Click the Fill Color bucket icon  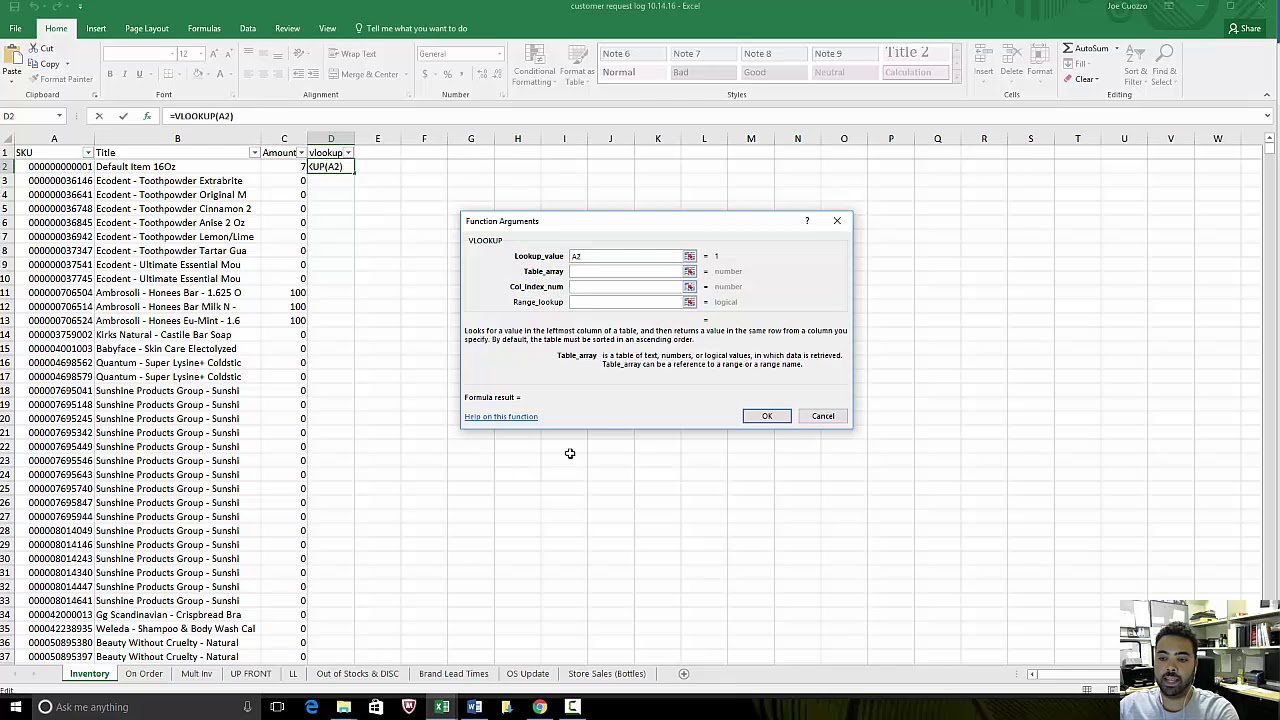[x=198, y=74]
